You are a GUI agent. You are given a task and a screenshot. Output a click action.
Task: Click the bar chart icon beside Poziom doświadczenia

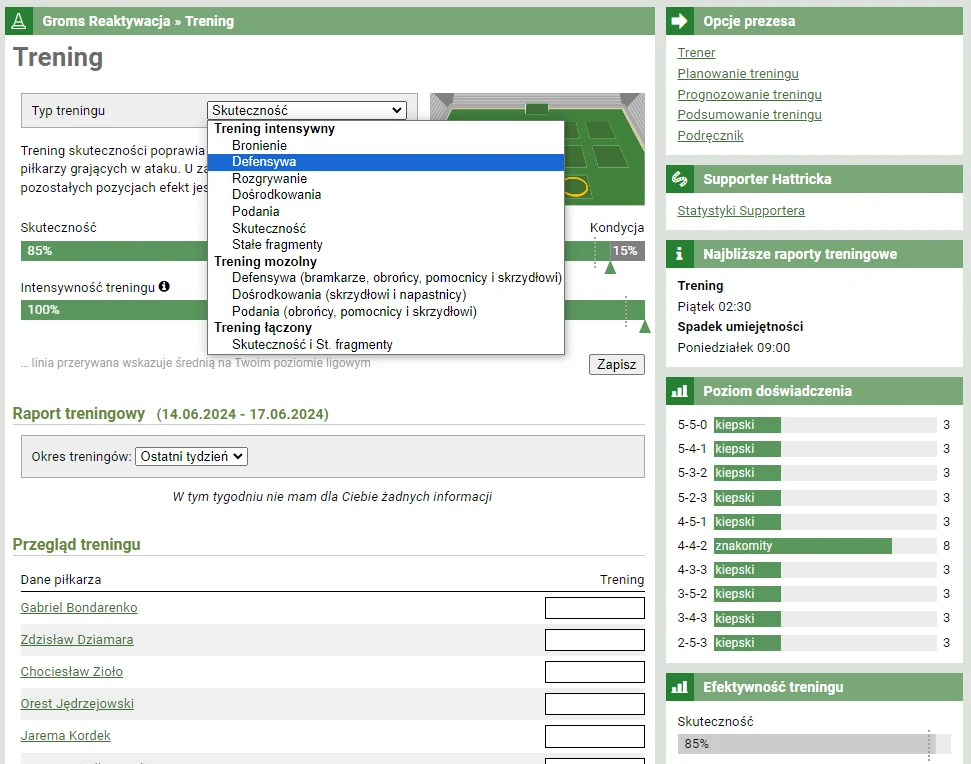(680, 391)
